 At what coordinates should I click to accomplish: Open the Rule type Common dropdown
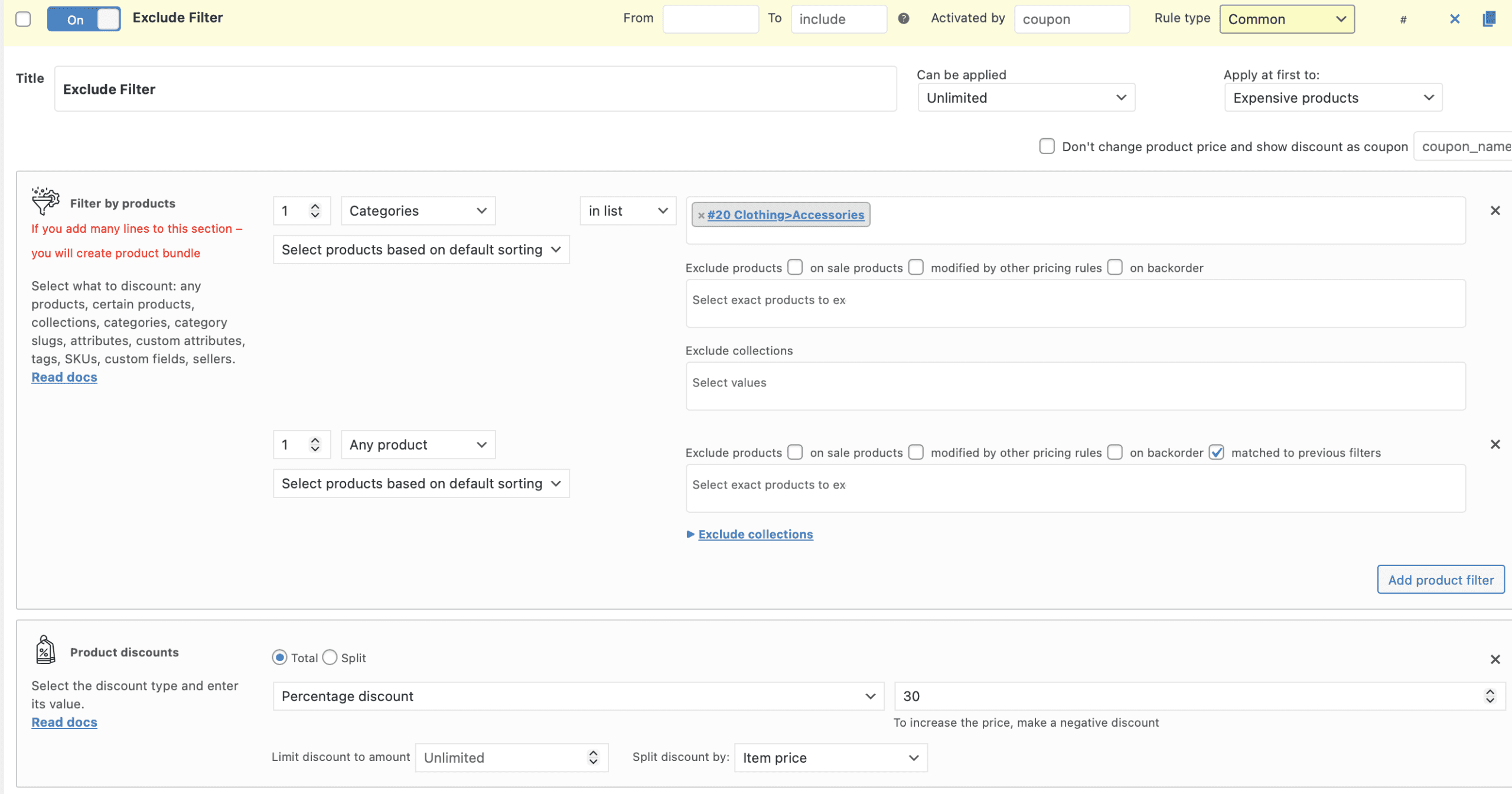tap(1288, 19)
